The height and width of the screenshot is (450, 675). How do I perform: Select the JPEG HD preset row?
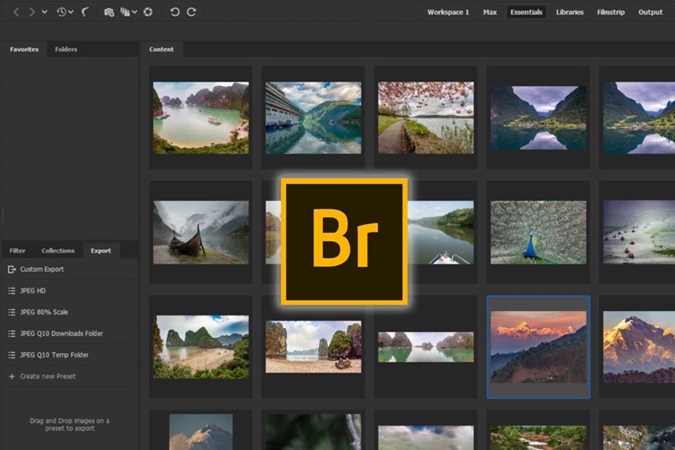click(69, 291)
